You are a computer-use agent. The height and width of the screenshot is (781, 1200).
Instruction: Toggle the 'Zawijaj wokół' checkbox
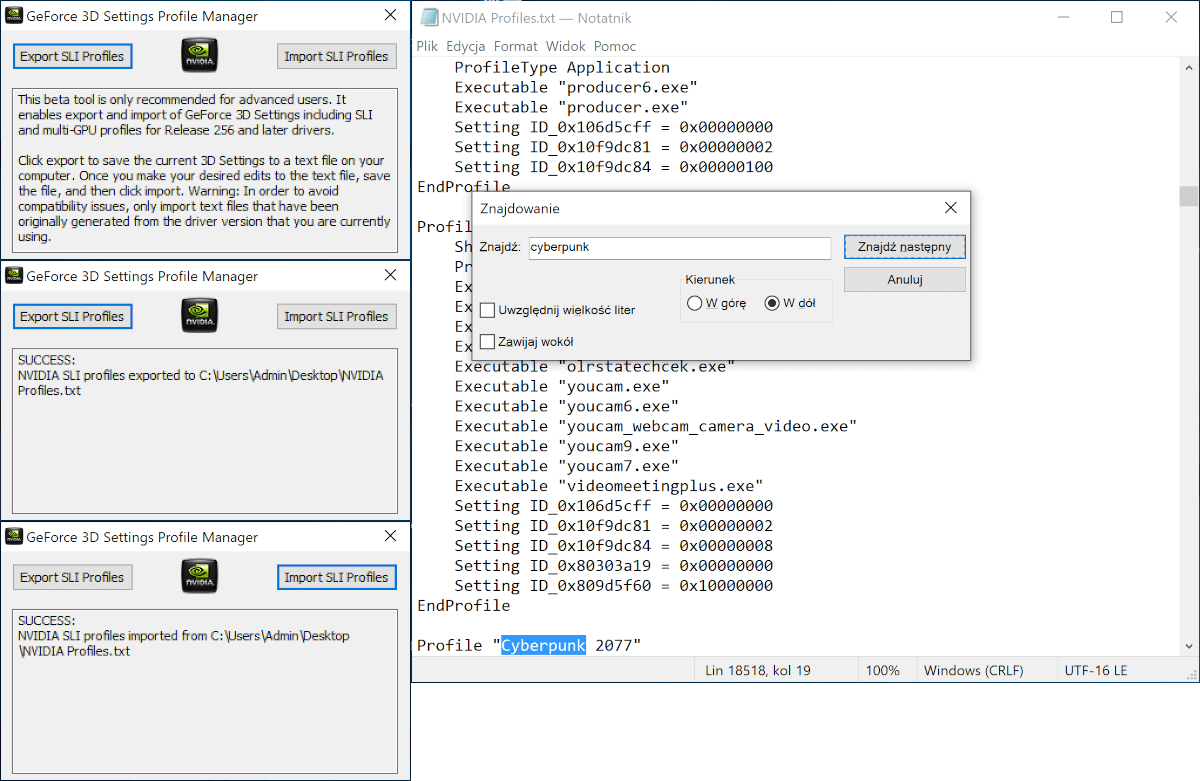coord(488,342)
